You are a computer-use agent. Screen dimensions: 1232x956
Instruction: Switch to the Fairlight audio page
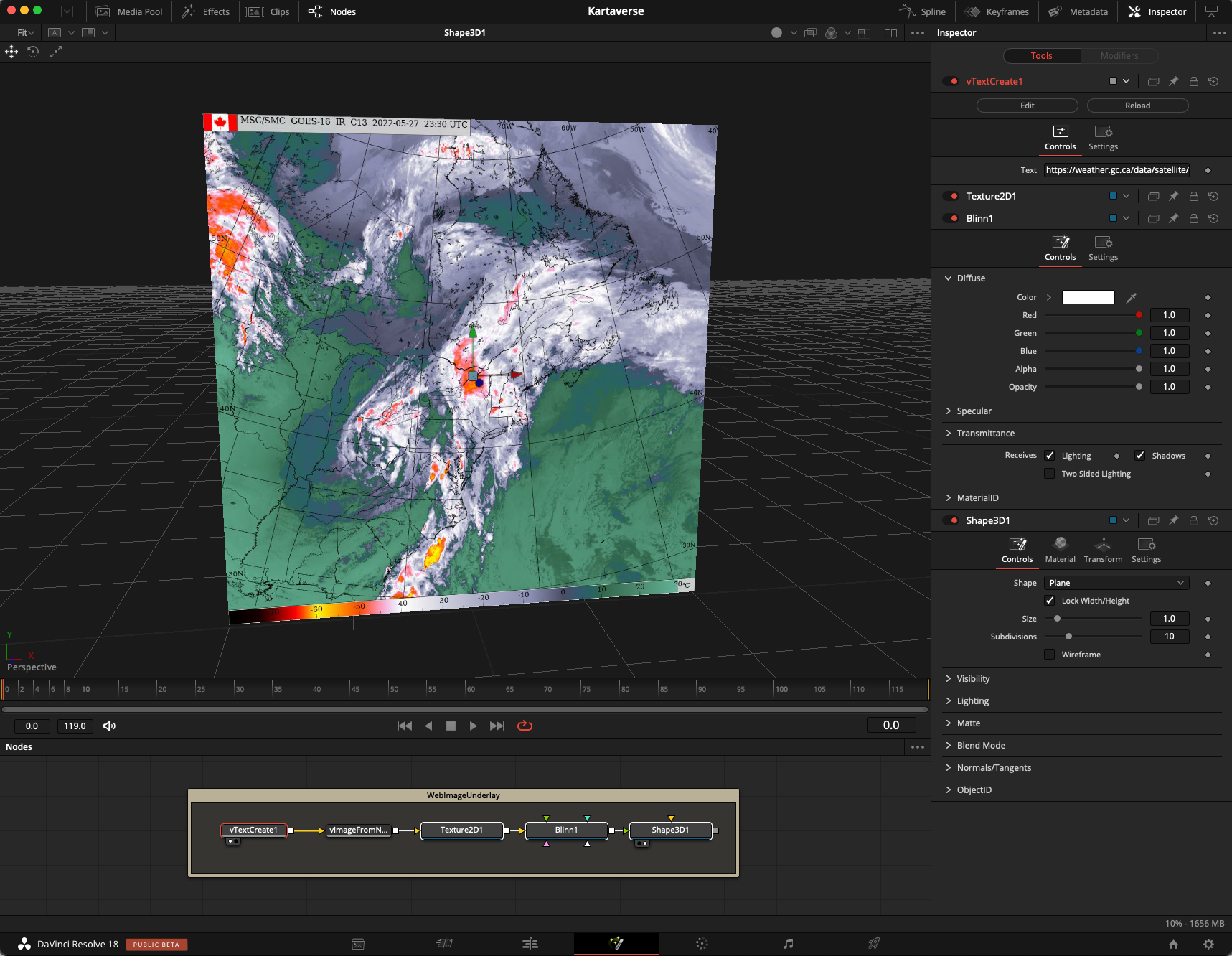[788, 944]
